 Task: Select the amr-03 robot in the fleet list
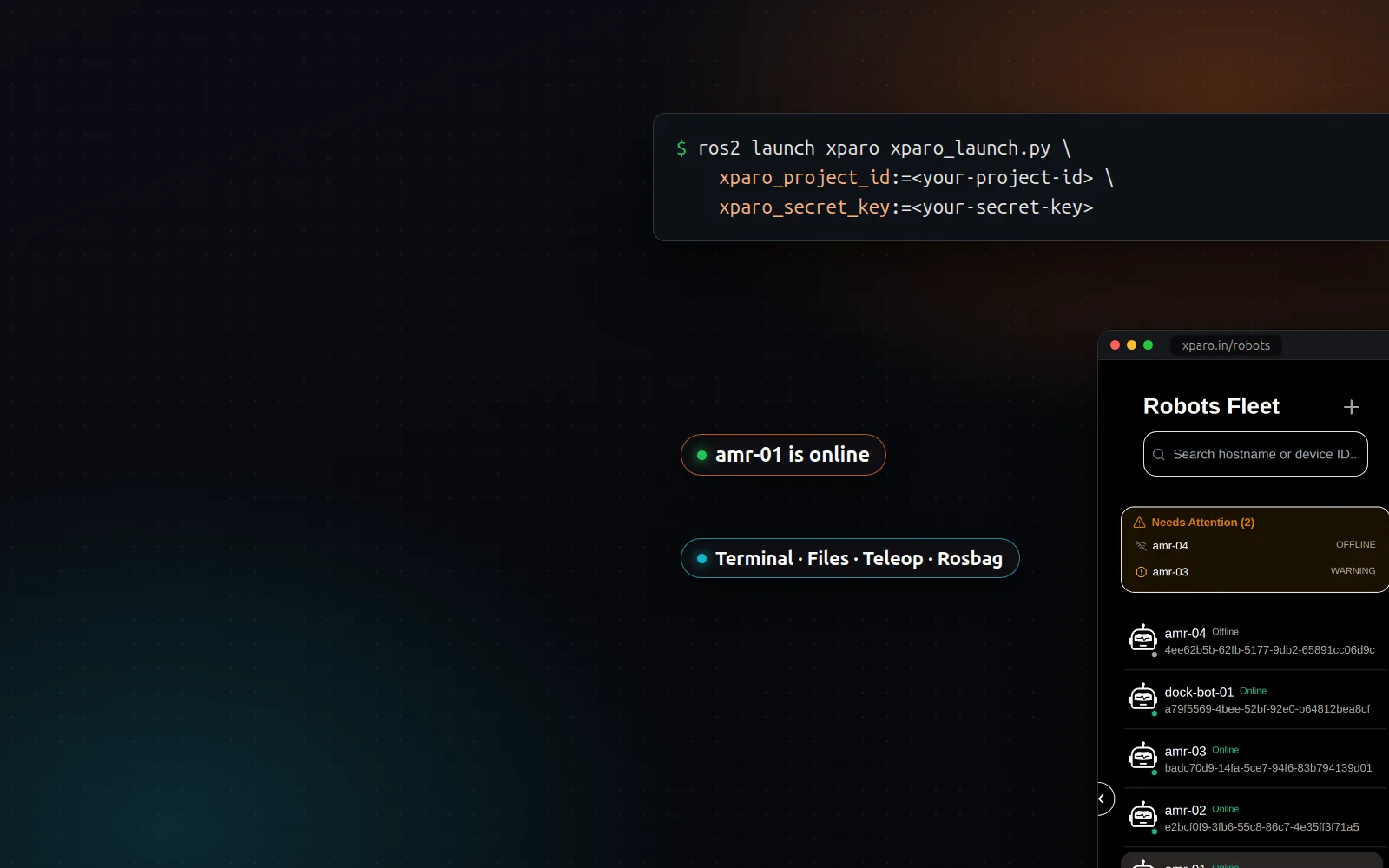pos(1255,759)
